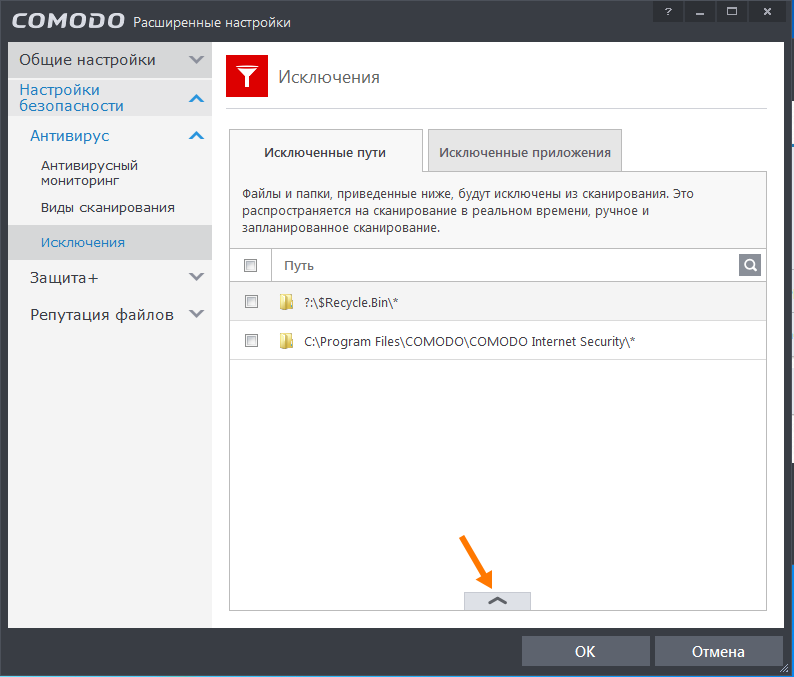The height and width of the screenshot is (677, 794).
Task: Switch to Исключенные пути tab
Action: pyautogui.click(x=325, y=152)
